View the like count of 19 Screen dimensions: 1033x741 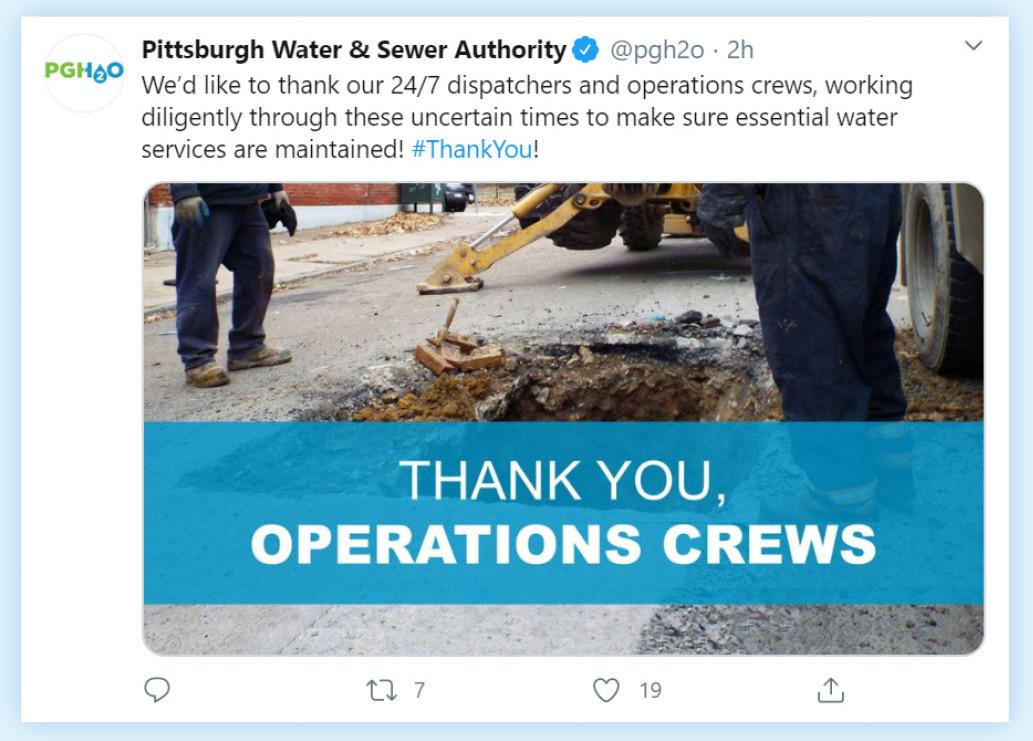(650, 690)
